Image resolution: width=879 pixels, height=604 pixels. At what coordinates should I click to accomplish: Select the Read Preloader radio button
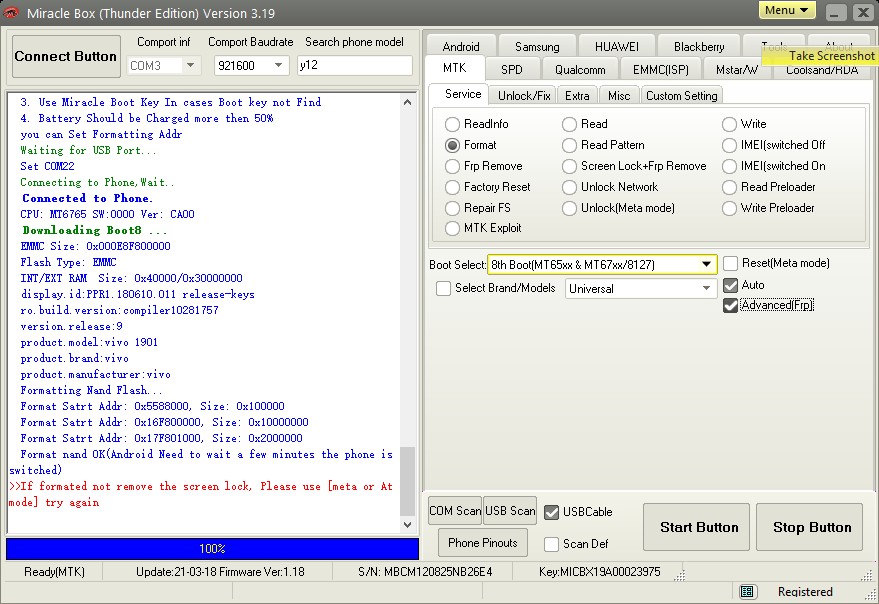point(729,187)
